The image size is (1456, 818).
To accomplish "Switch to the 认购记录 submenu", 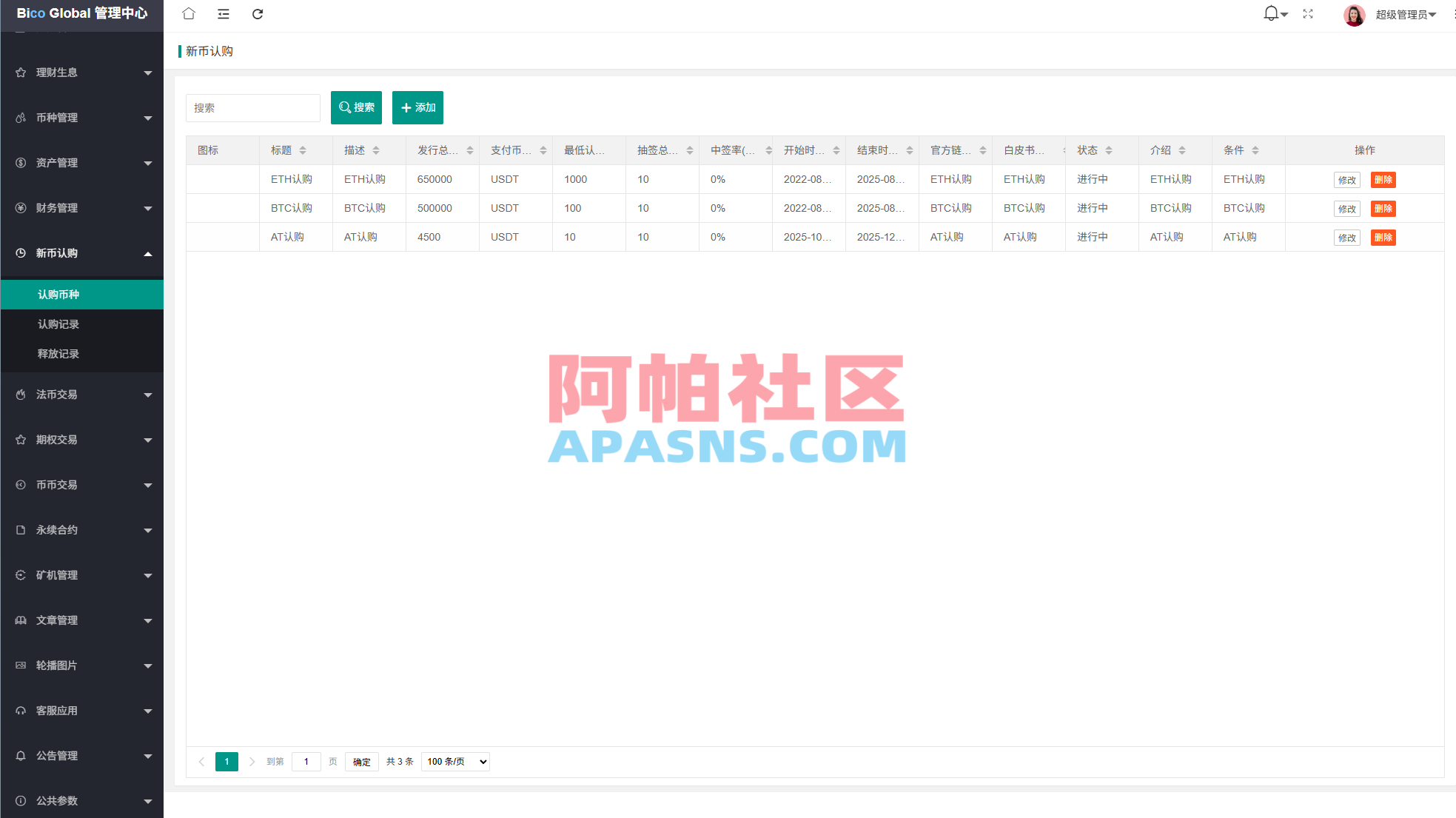I will coord(59,323).
